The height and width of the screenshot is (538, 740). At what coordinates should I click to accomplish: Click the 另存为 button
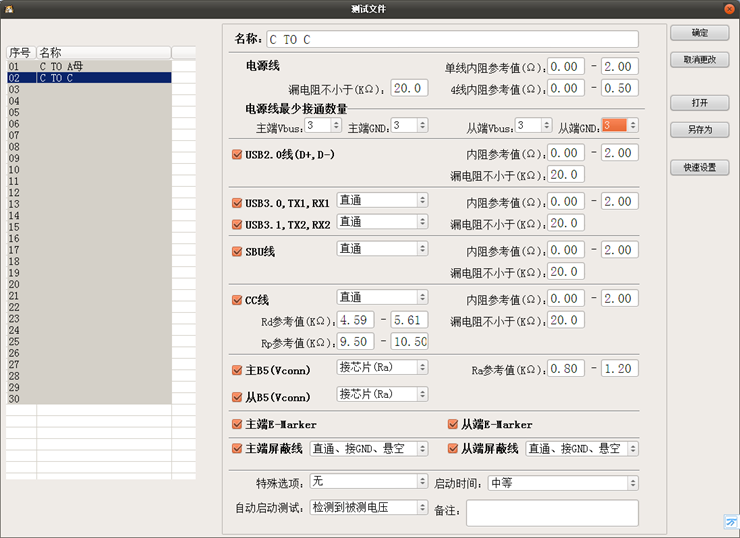pyautogui.click(x=699, y=130)
